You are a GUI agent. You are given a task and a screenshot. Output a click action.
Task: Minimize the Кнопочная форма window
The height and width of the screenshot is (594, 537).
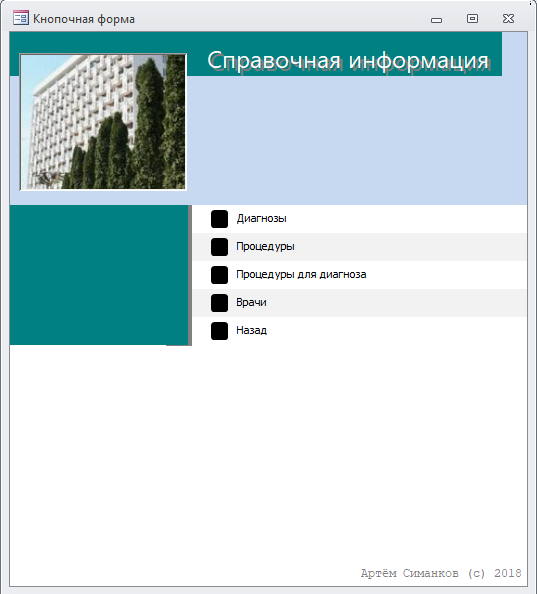436,20
